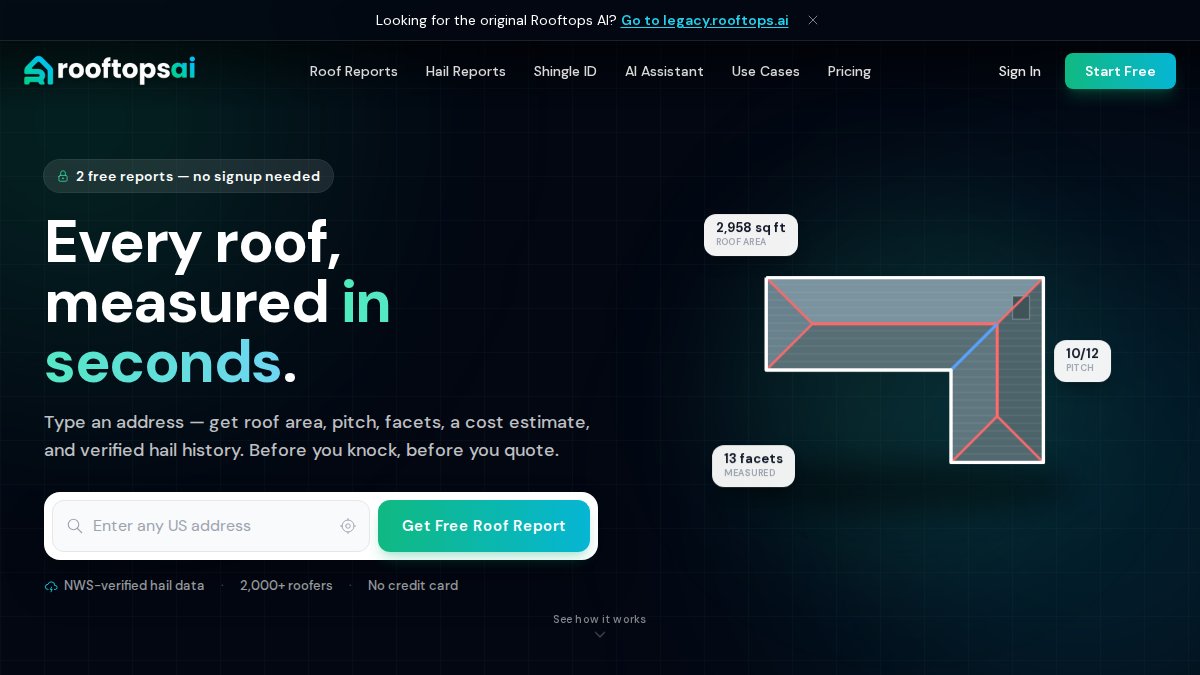Viewport: 1200px width, 675px height.
Task: Open Use Cases nav item
Action: pos(765,71)
